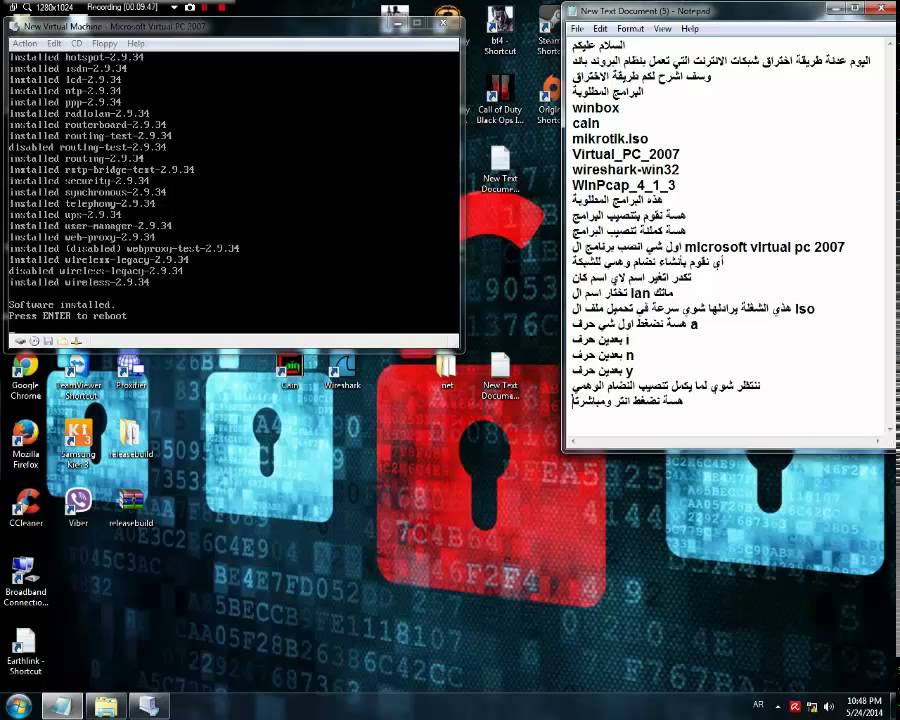Select the CCleaner desktop icon

(x=26, y=508)
